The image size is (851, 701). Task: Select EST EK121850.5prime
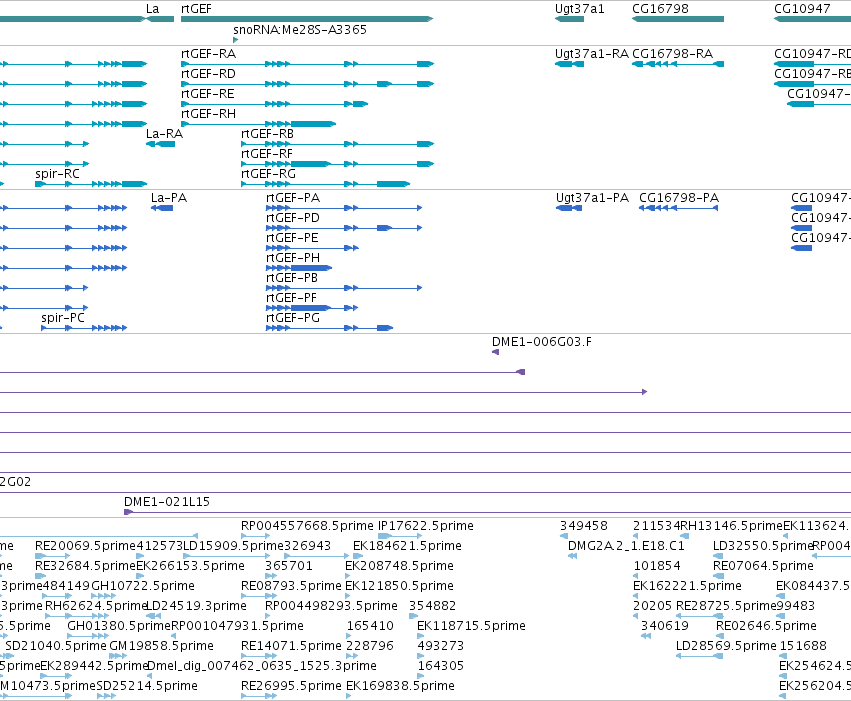pyautogui.click(x=399, y=586)
